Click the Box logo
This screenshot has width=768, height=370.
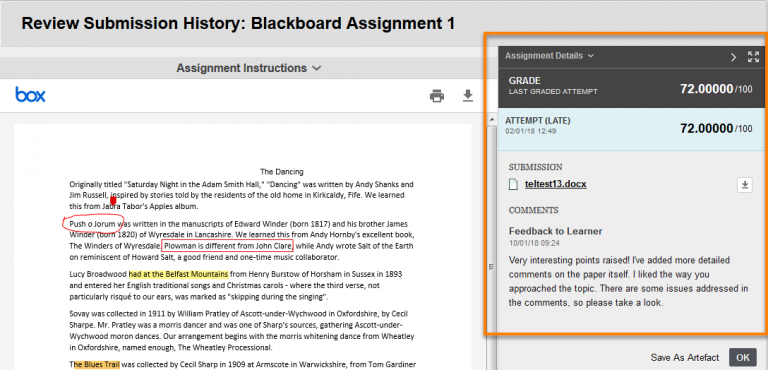(x=30, y=94)
